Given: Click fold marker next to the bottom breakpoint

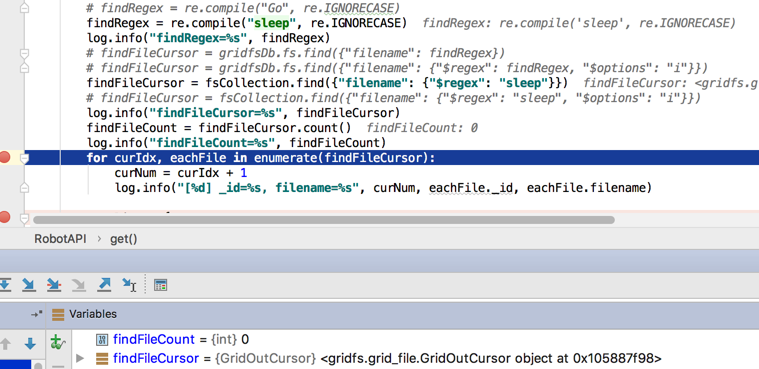Looking at the screenshot, I should (x=24, y=218).
